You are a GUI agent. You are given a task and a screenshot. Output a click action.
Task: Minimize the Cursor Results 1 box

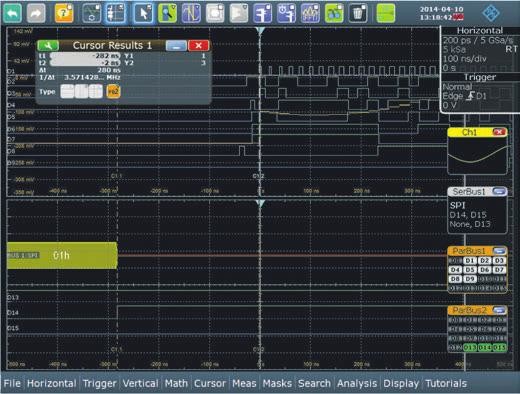(176, 46)
